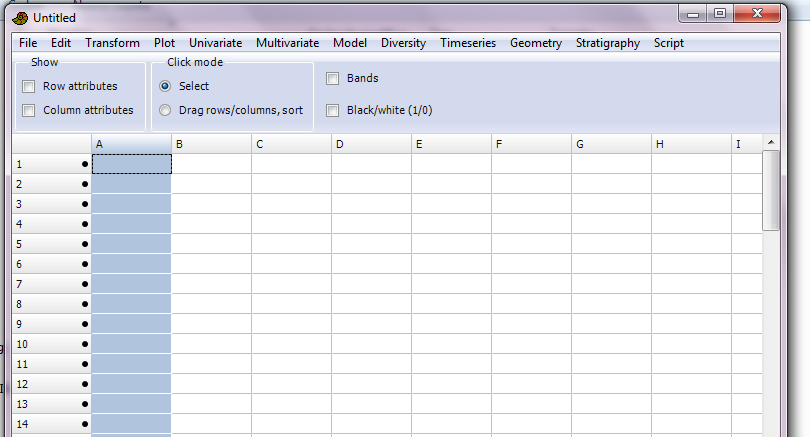Select the row 5 header
Viewport: 810px width, 437px height.
[x=50, y=244]
